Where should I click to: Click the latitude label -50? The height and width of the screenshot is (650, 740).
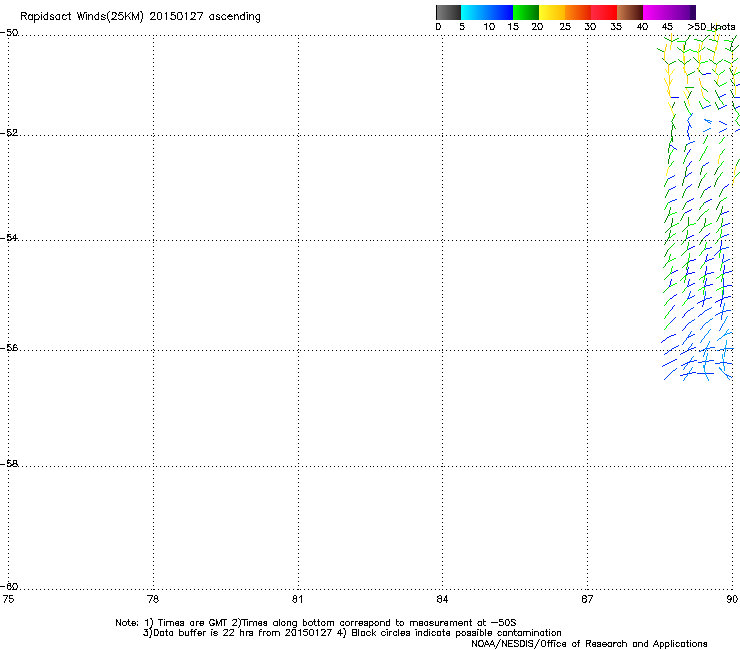pos(9,33)
